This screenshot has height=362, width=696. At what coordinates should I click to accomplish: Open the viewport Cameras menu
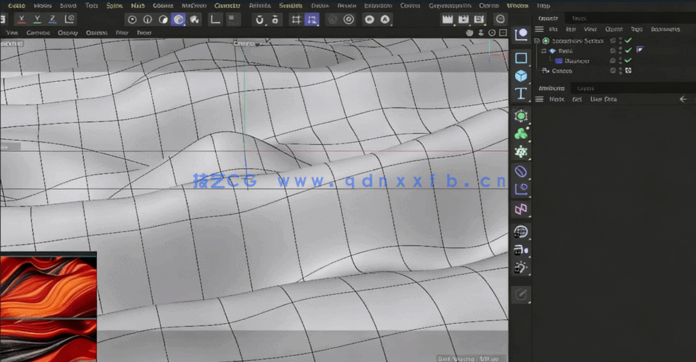click(38, 33)
